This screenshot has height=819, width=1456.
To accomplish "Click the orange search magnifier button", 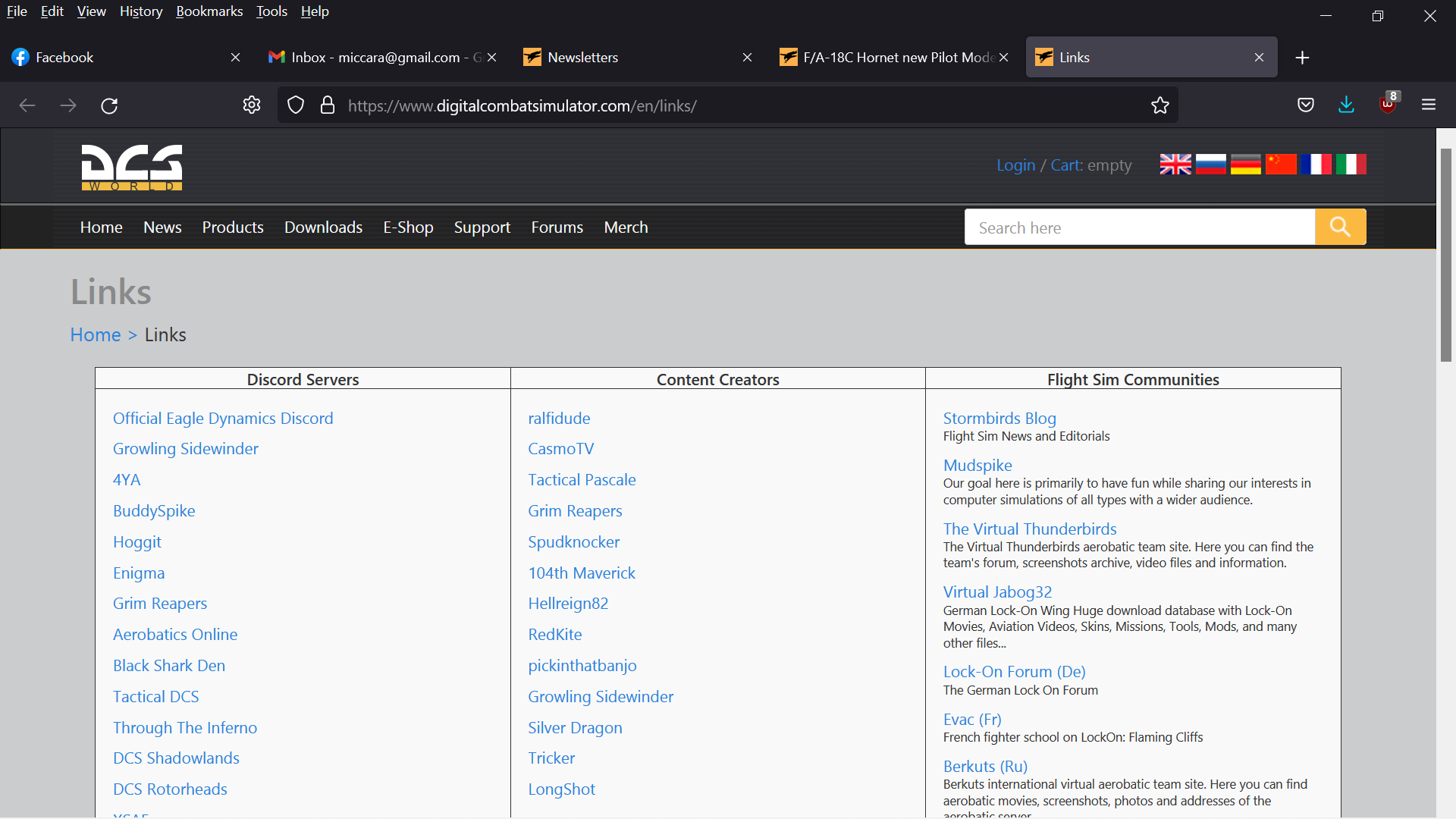I will coord(1340,227).
